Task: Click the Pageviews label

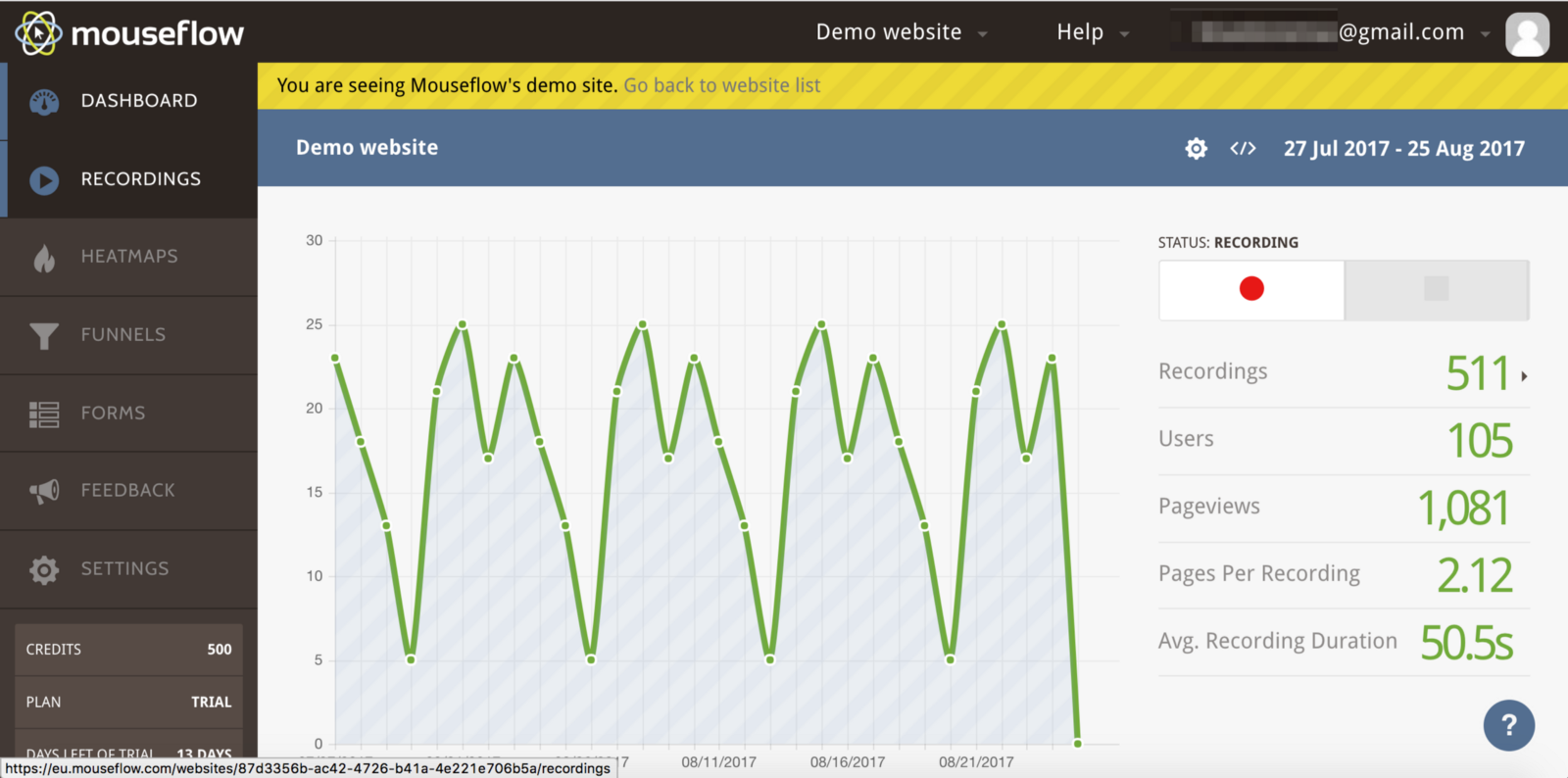Action: pyautogui.click(x=1209, y=507)
